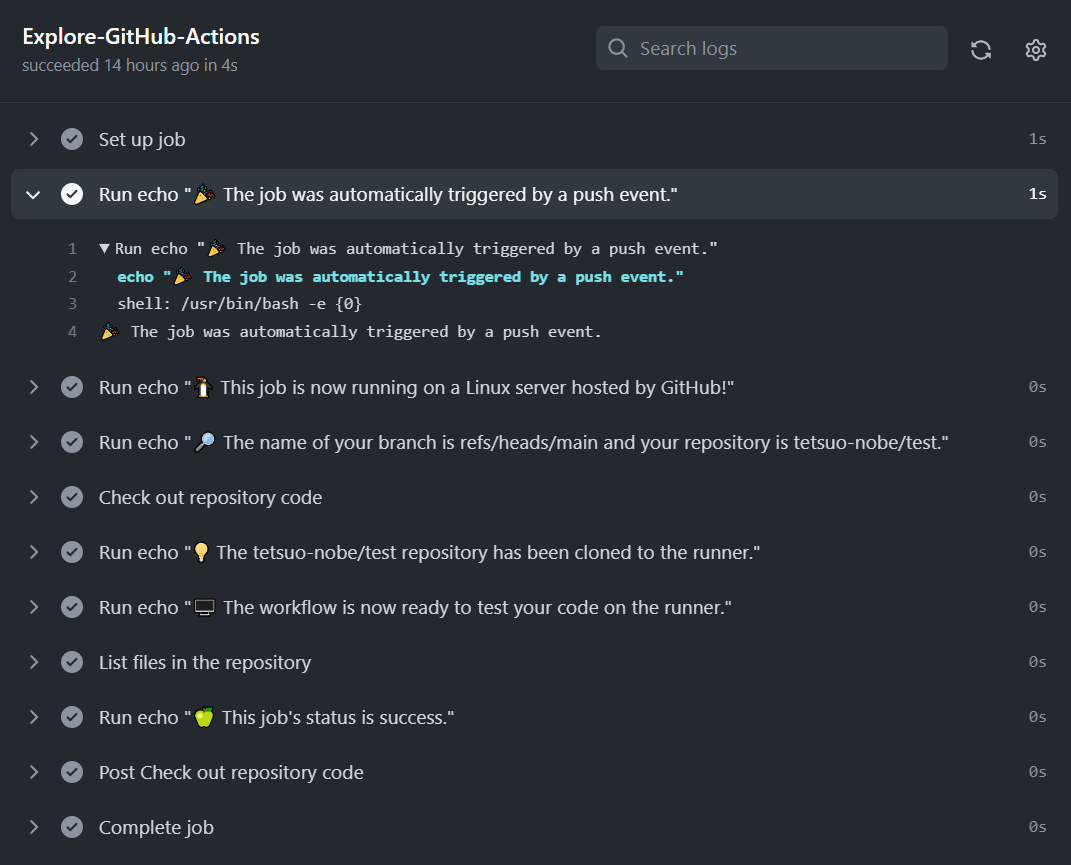The image size is (1071, 865).
Task: Click the search magnifier icon
Action: coord(618,48)
